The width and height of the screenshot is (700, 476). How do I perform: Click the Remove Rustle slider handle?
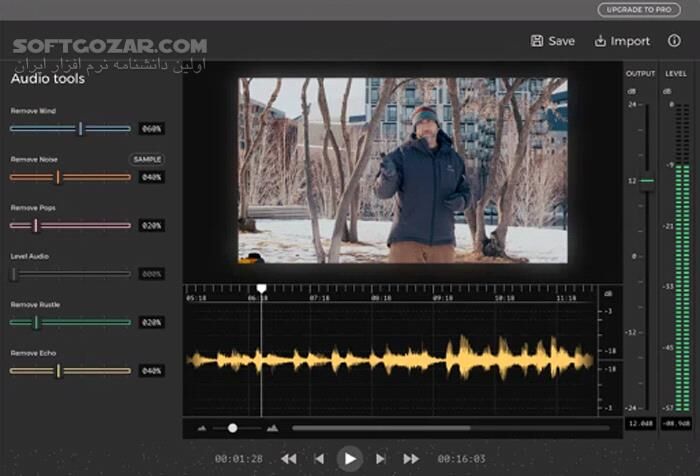pyautogui.click(x=35, y=322)
